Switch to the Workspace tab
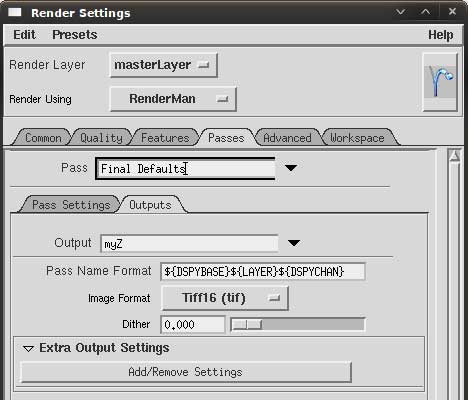The height and width of the screenshot is (400, 468). coord(357,138)
